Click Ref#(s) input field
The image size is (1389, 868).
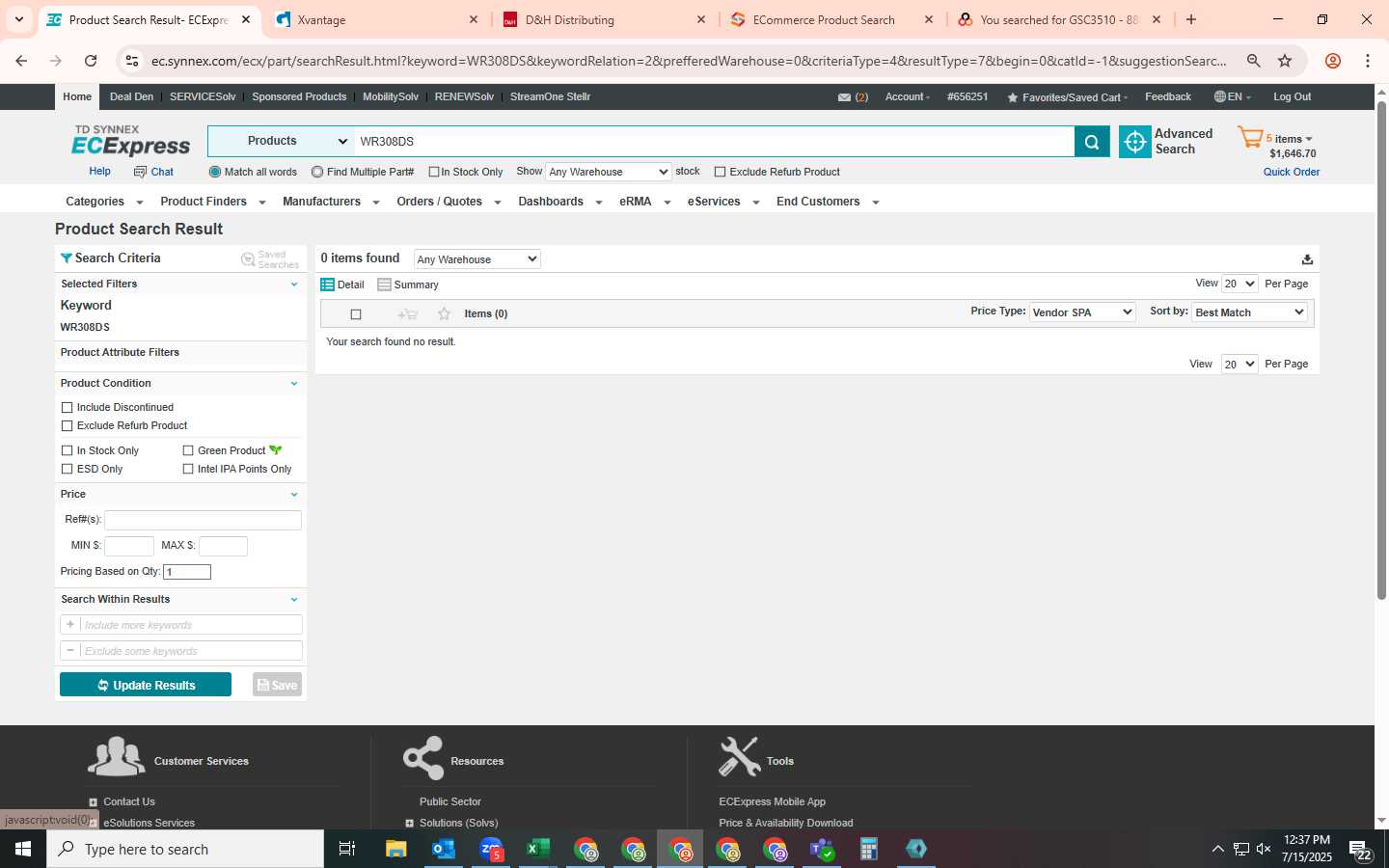(203, 520)
